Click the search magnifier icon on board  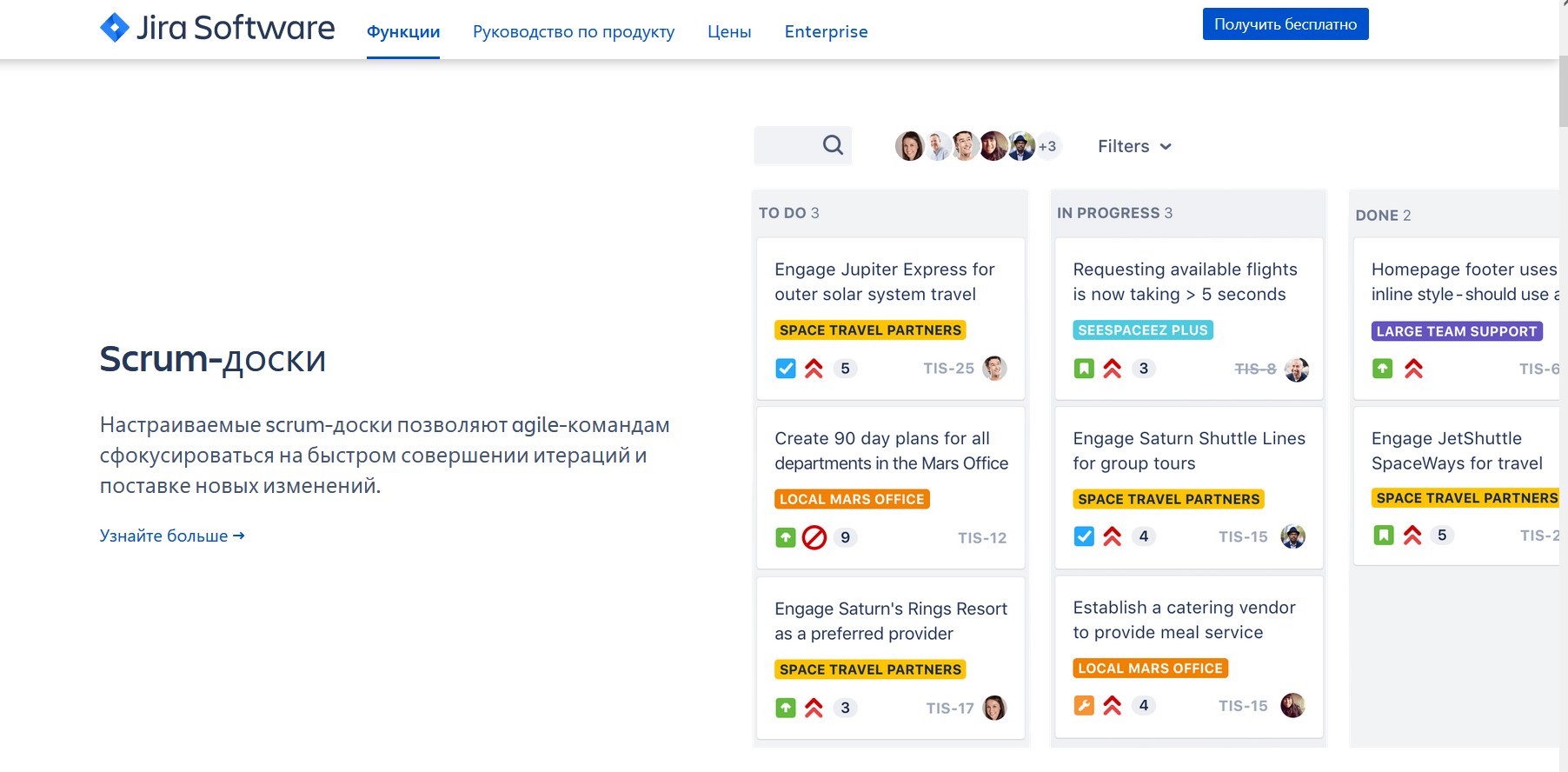tap(833, 145)
